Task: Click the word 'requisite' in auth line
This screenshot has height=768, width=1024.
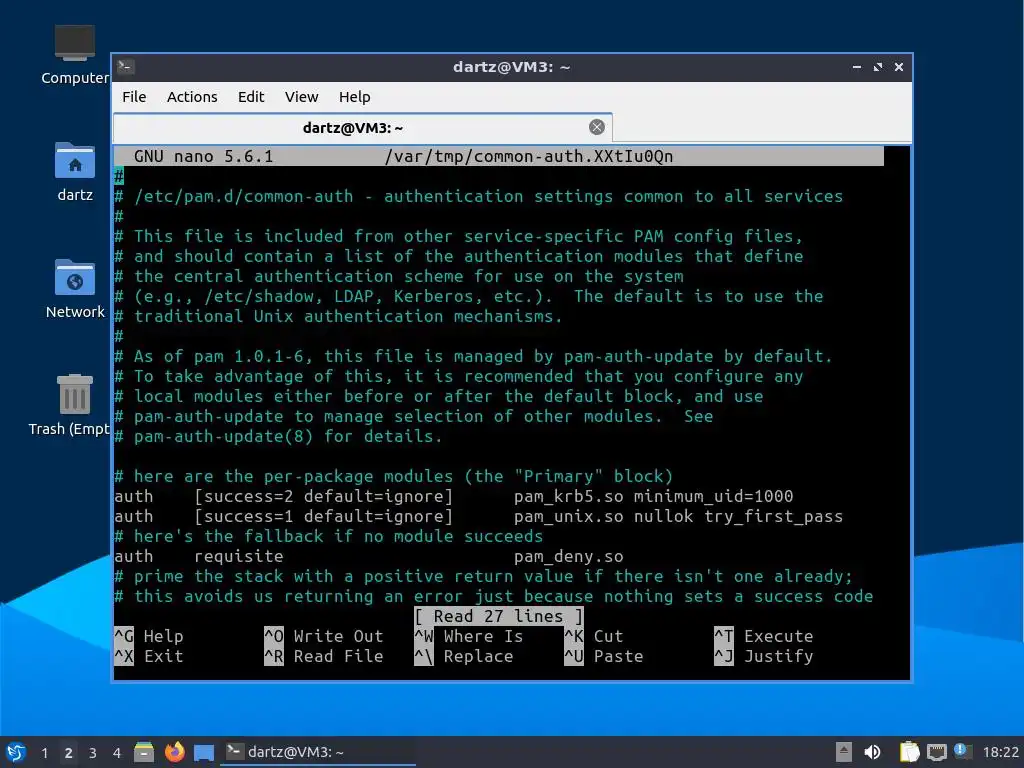Action: 238,556
